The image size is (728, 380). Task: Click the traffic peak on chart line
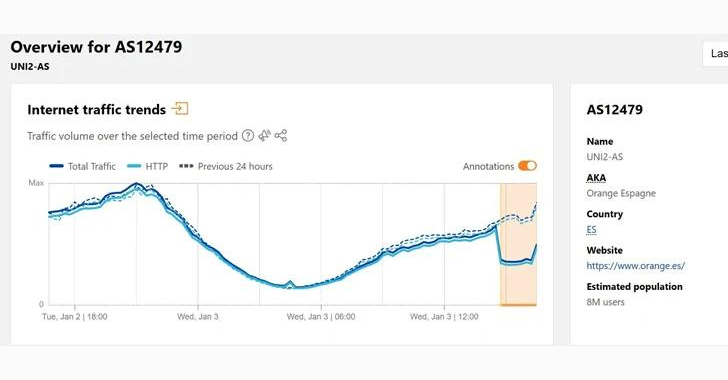click(x=136, y=184)
